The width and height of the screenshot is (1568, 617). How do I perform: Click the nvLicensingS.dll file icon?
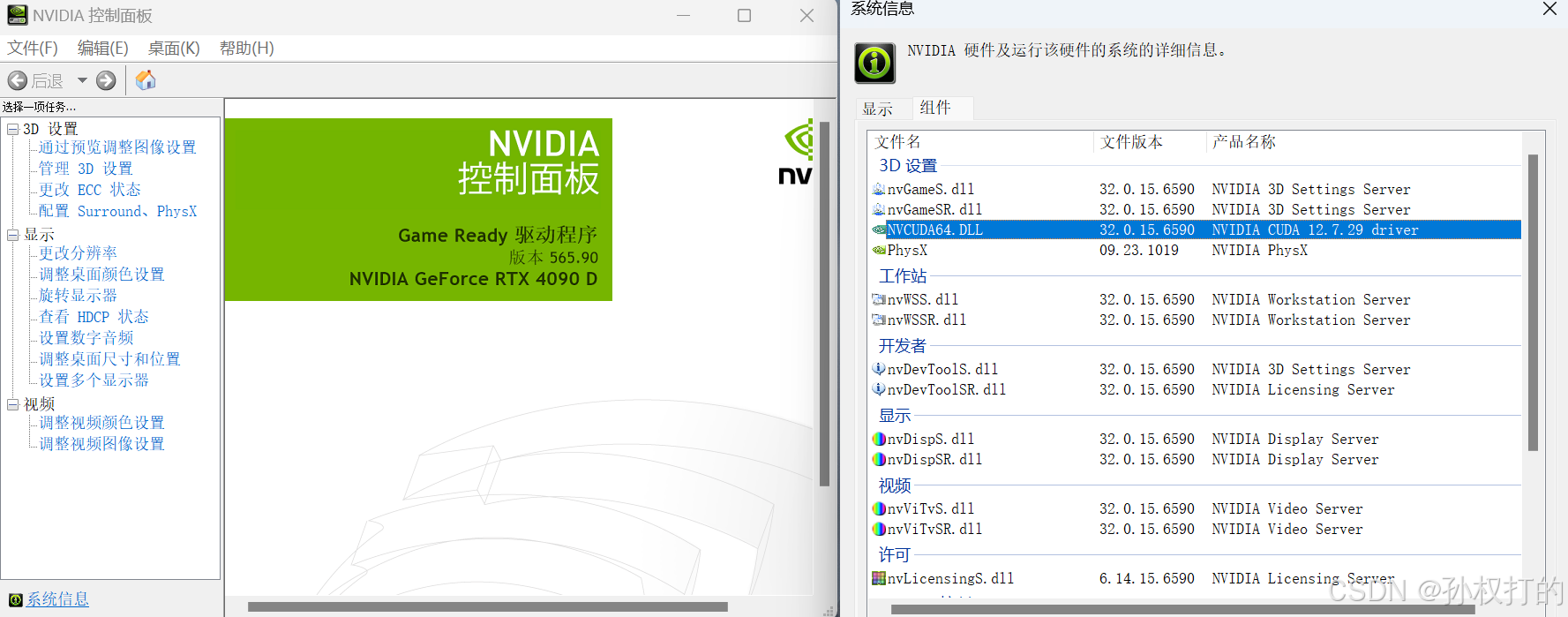[x=879, y=578]
